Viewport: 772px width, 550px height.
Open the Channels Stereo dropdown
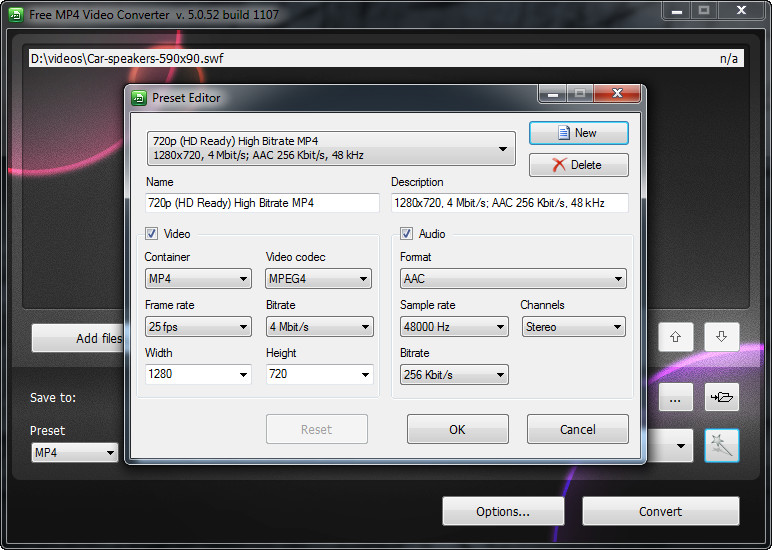coord(574,327)
